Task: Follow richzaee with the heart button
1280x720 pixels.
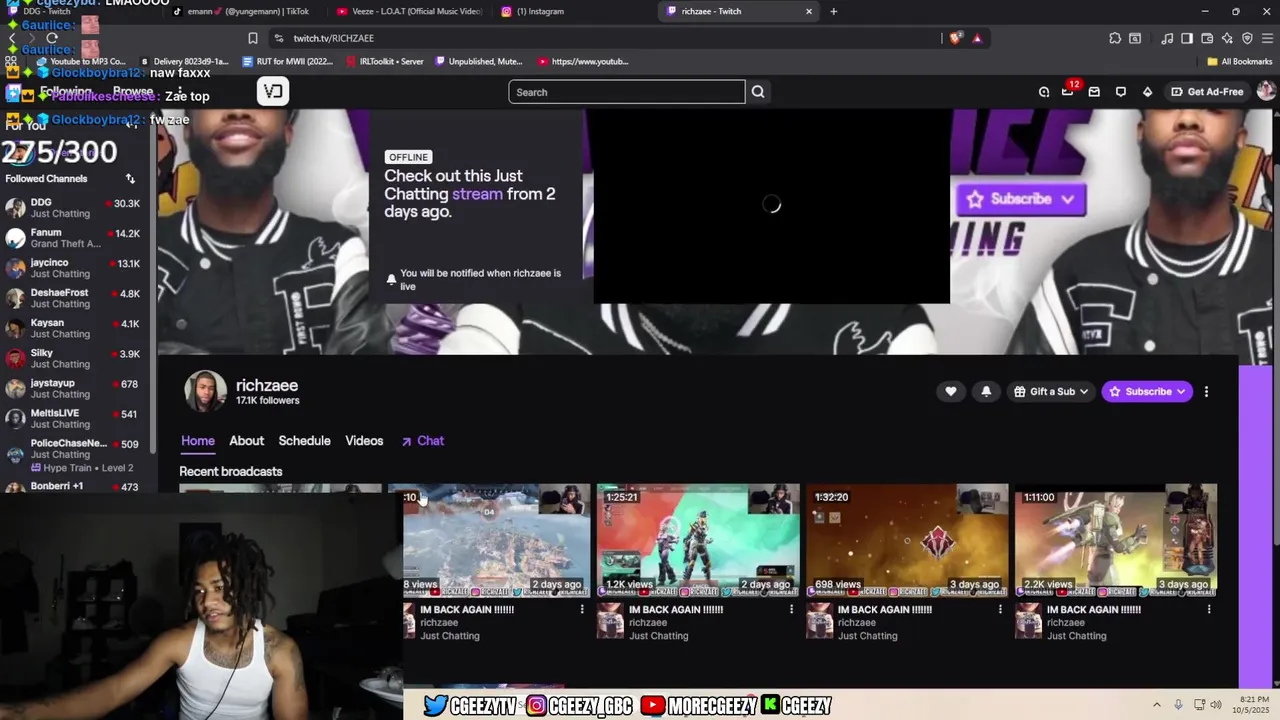Action: pyautogui.click(x=951, y=392)
